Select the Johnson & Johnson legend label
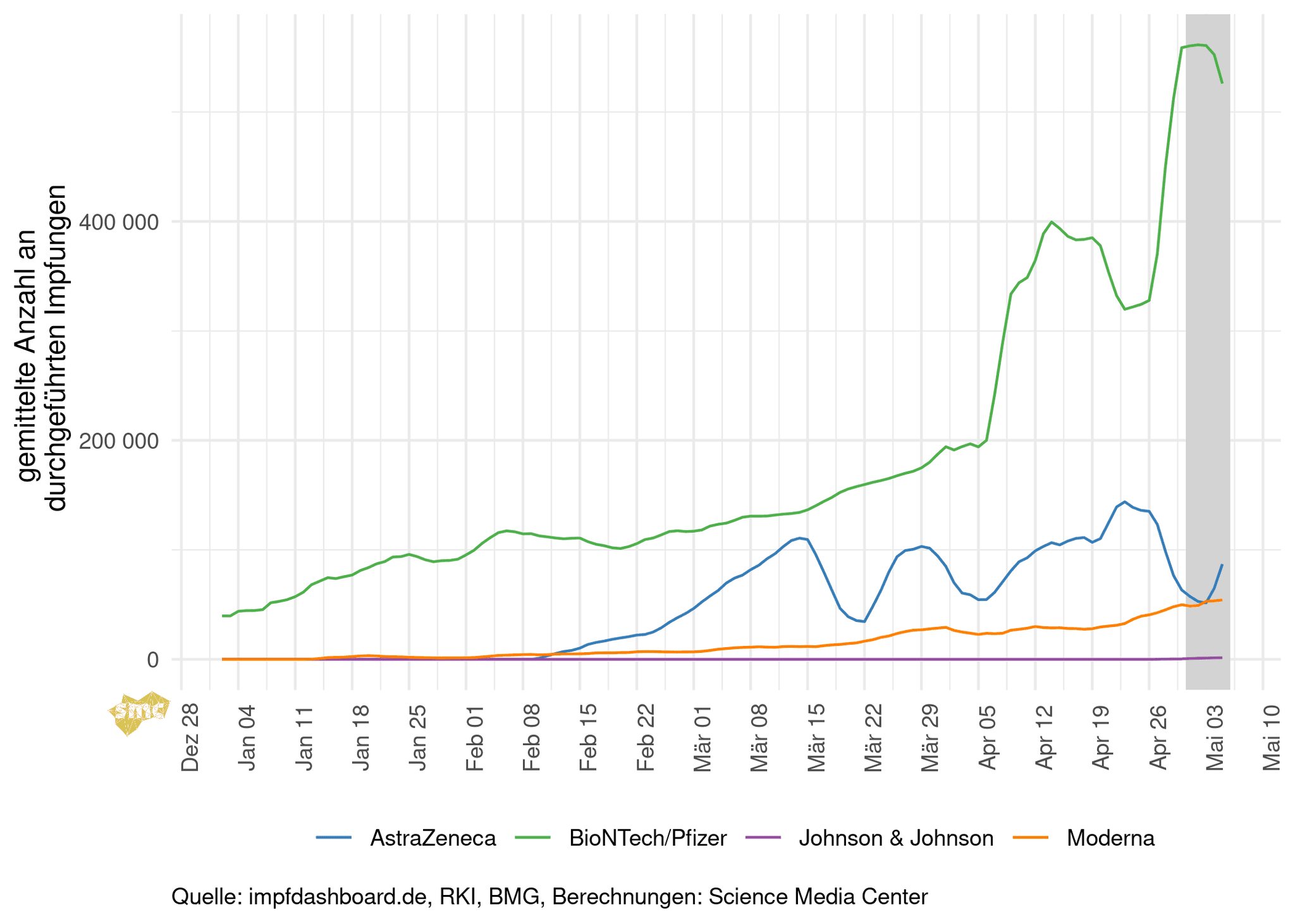This screenshot has width=1295, height=924. pyautogui.click(x=896, y=838)
